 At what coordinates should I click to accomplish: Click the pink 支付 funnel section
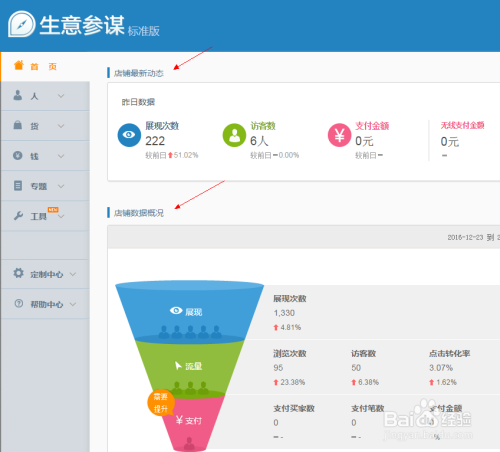190,422
